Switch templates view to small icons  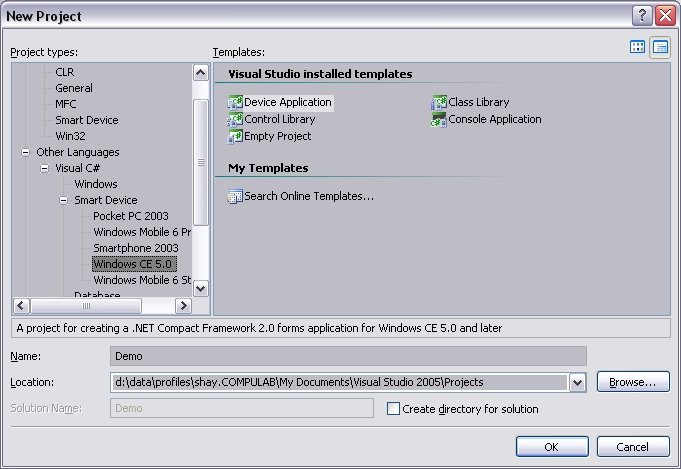[x=660, y=47]
